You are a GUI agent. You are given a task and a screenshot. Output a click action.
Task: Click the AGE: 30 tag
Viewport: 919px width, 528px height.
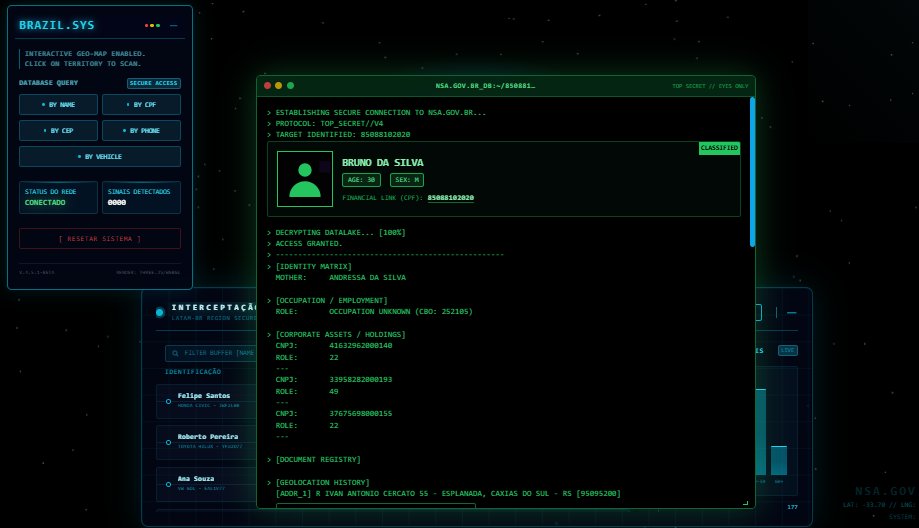tap(361, 180)
